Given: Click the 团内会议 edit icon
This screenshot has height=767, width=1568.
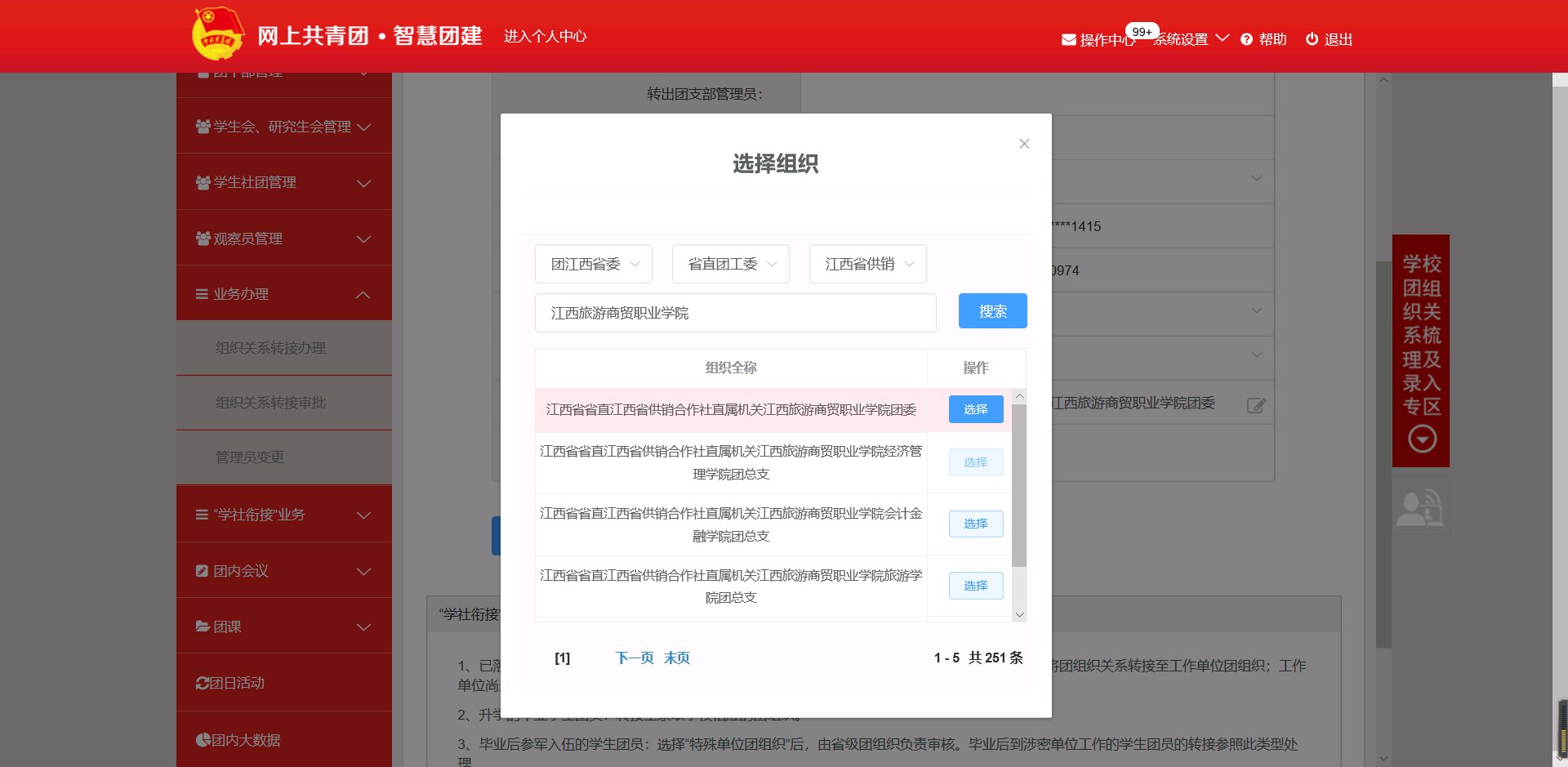Looking at the screenshot, I should point(203,571).
